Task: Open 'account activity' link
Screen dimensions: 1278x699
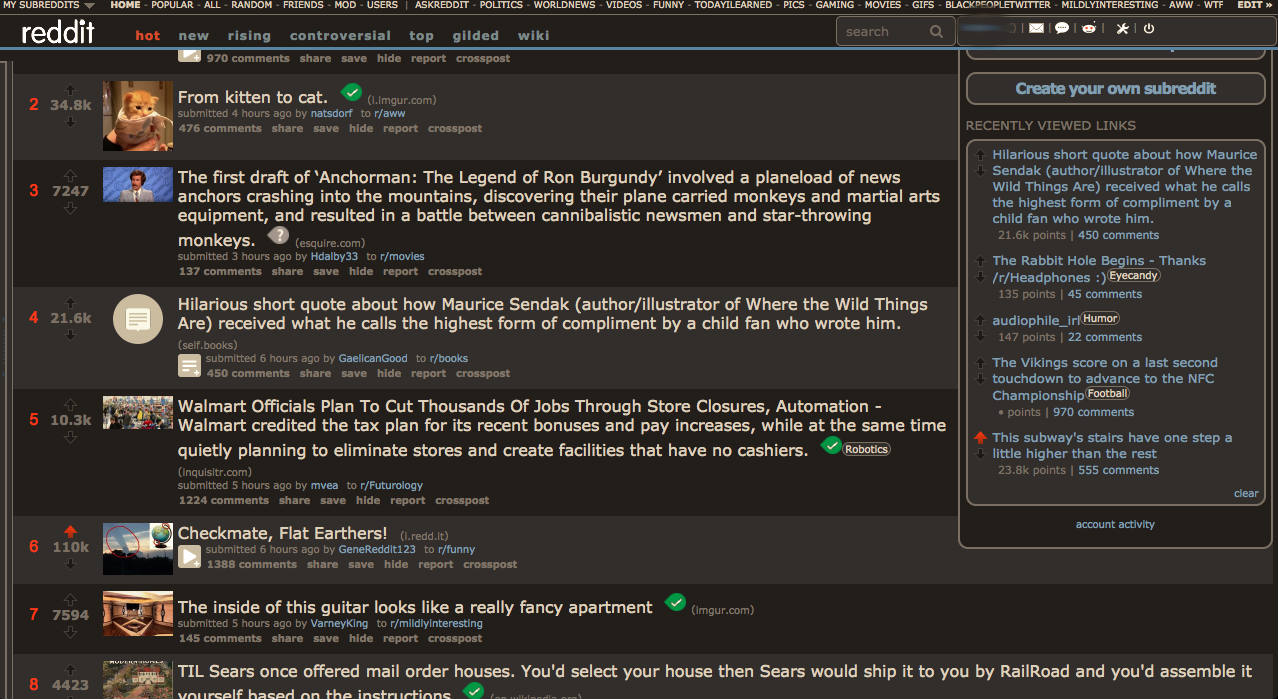Action: tap(1115, 524)
